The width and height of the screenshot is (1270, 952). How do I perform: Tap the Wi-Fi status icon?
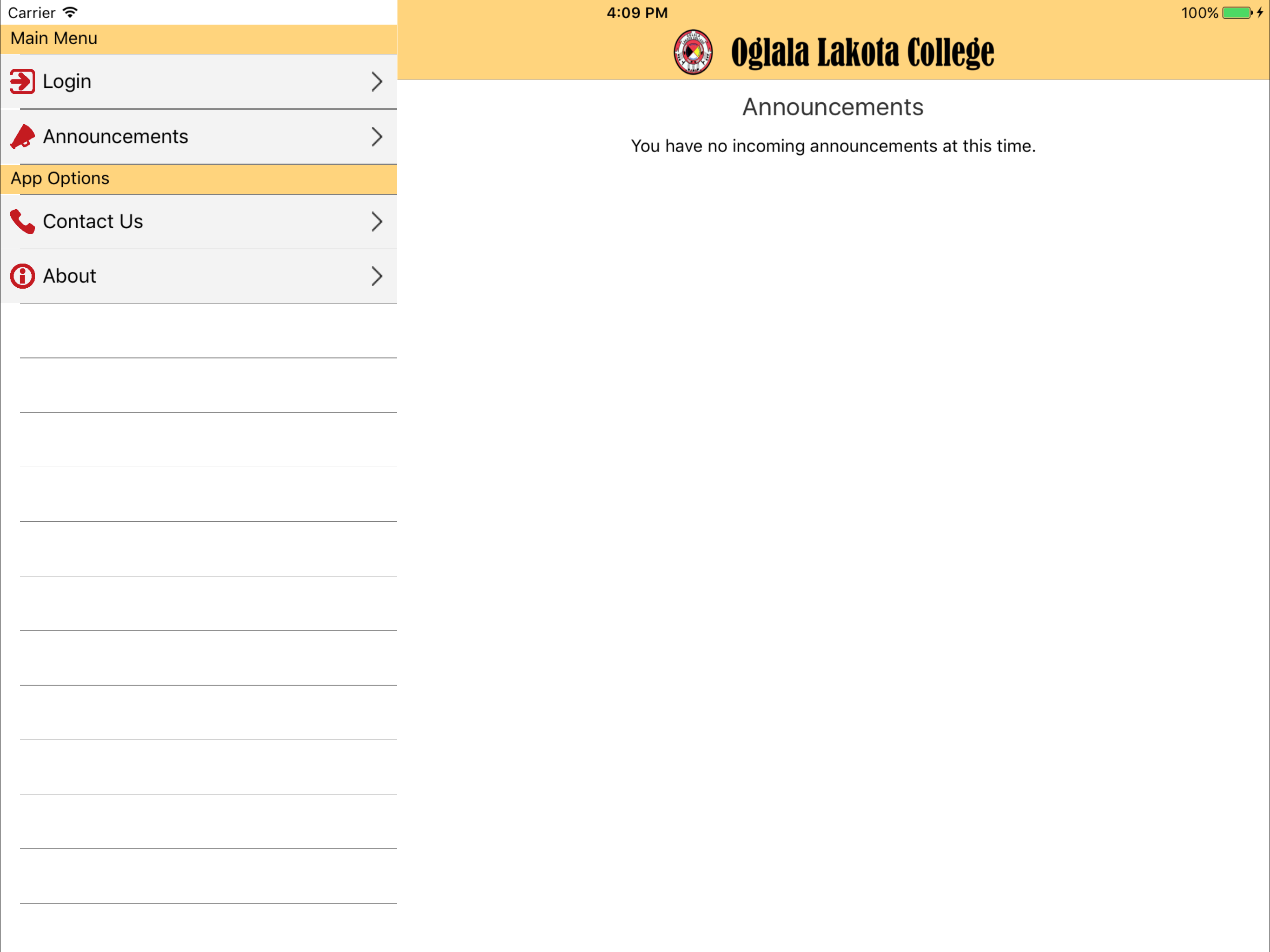tap(70, 12)
